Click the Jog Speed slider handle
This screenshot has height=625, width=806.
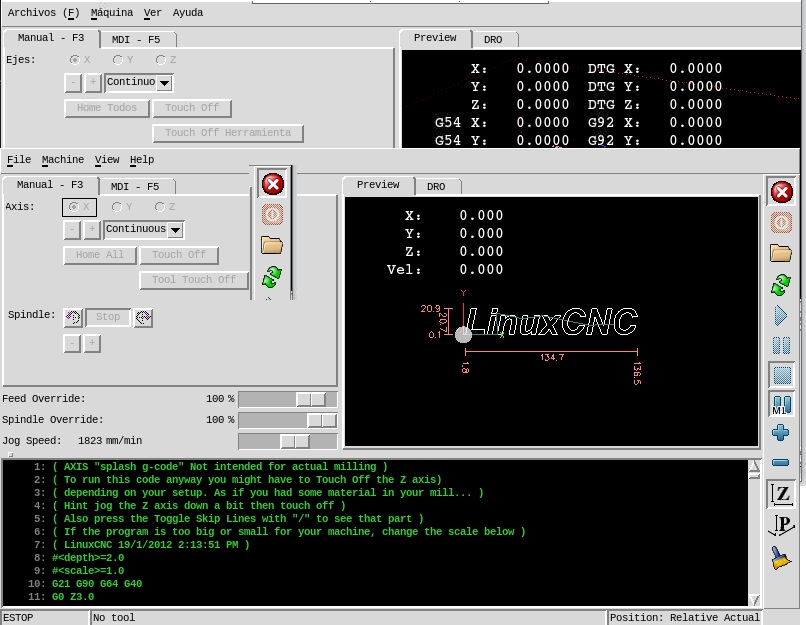[x=295, y=442]
